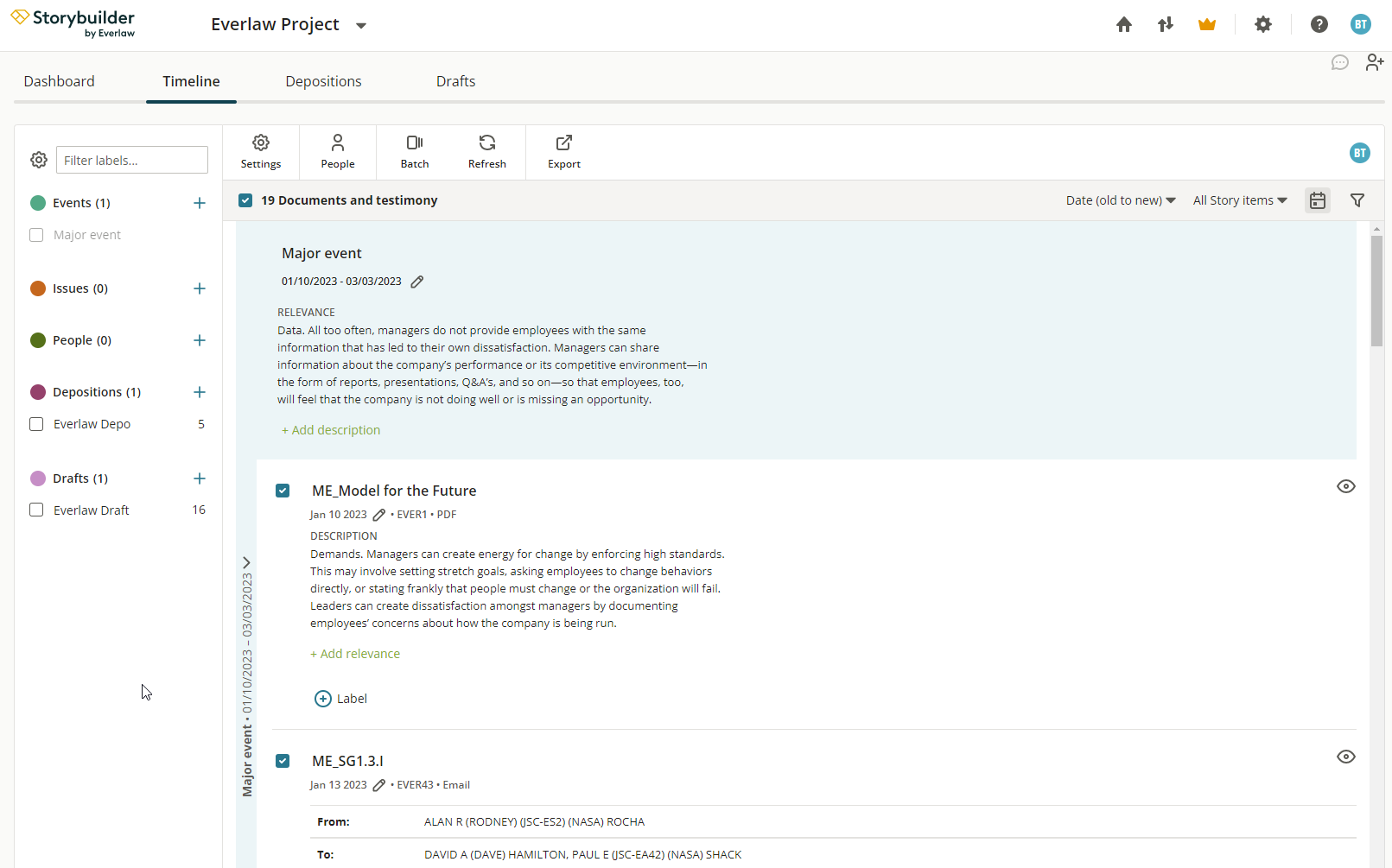1392x868 pixels.
Task: Open the filter funnel icon
Action: coord(1357,200)
